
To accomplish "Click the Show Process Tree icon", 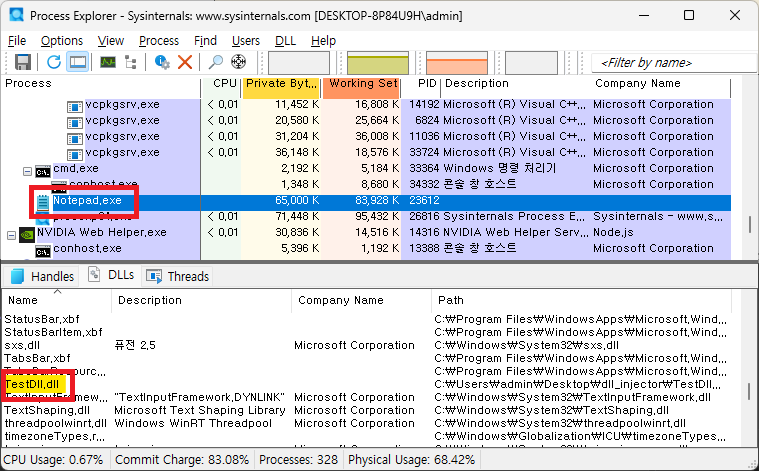I will [131, 62].
